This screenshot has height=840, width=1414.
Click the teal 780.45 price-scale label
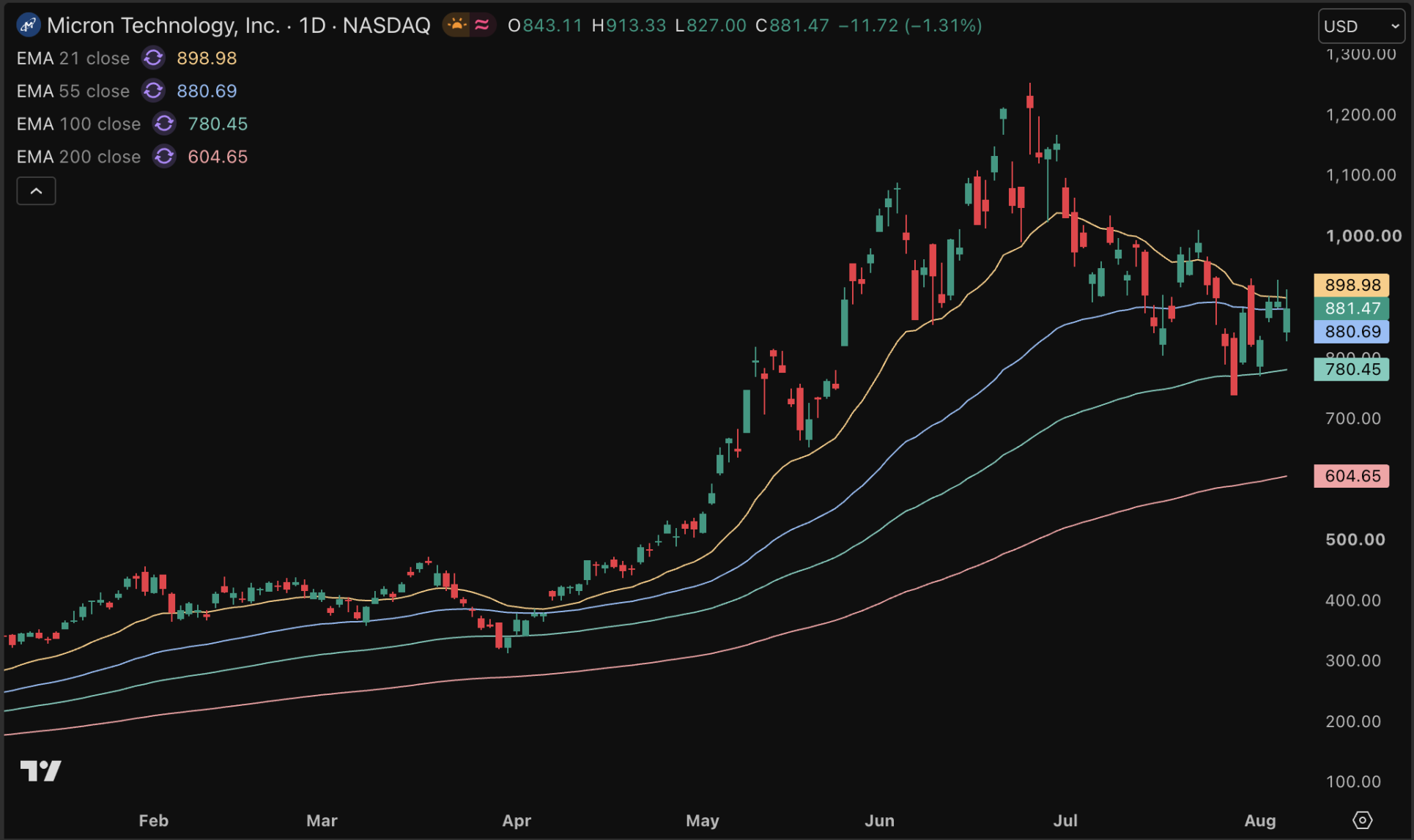pos(1352,369)
